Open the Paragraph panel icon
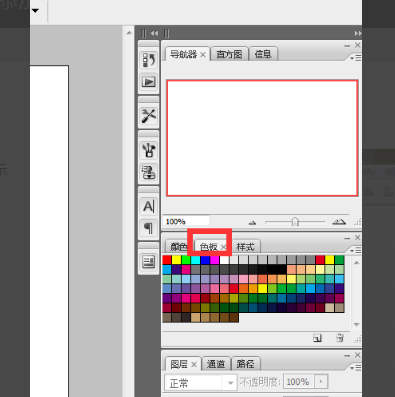Image resolution: width=395 pixels, height=397 pixels. point(149,228)
